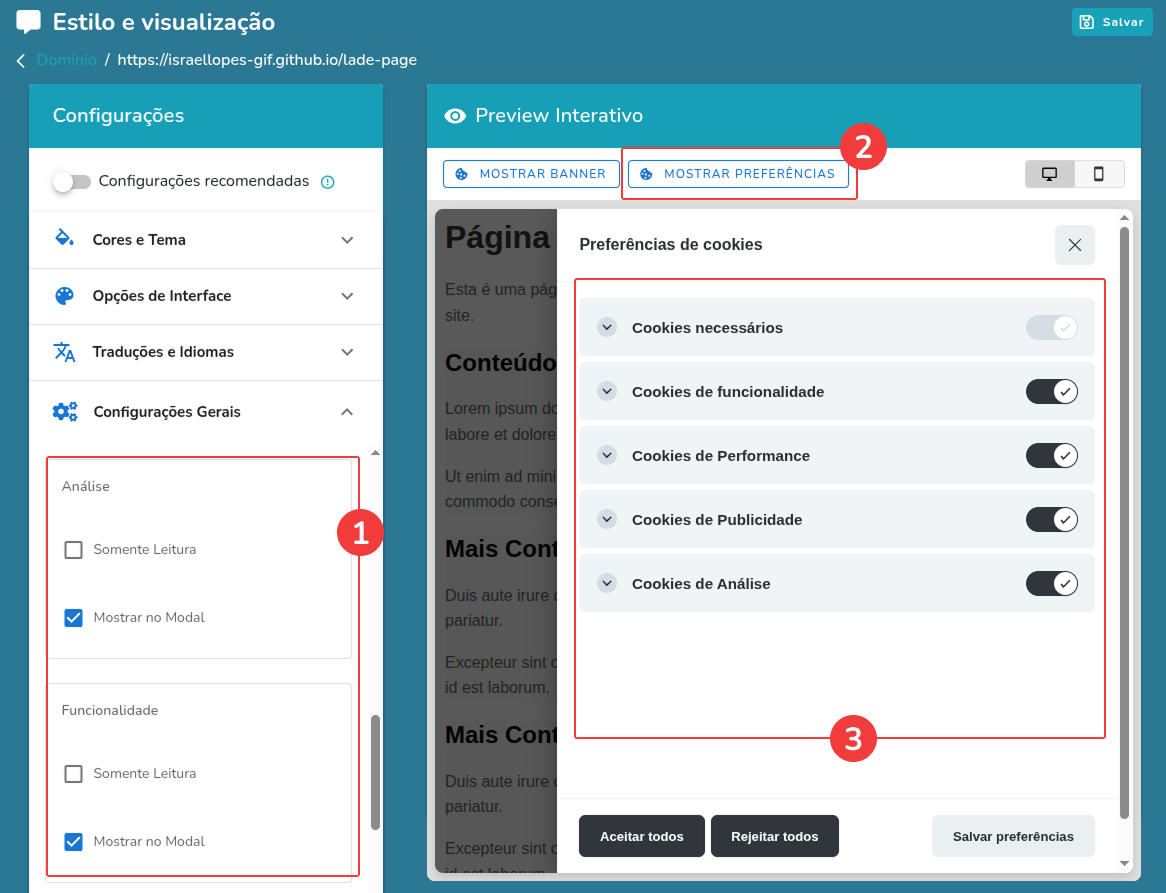Turn off the Configurações recomendadas switch

coord(71,182)
